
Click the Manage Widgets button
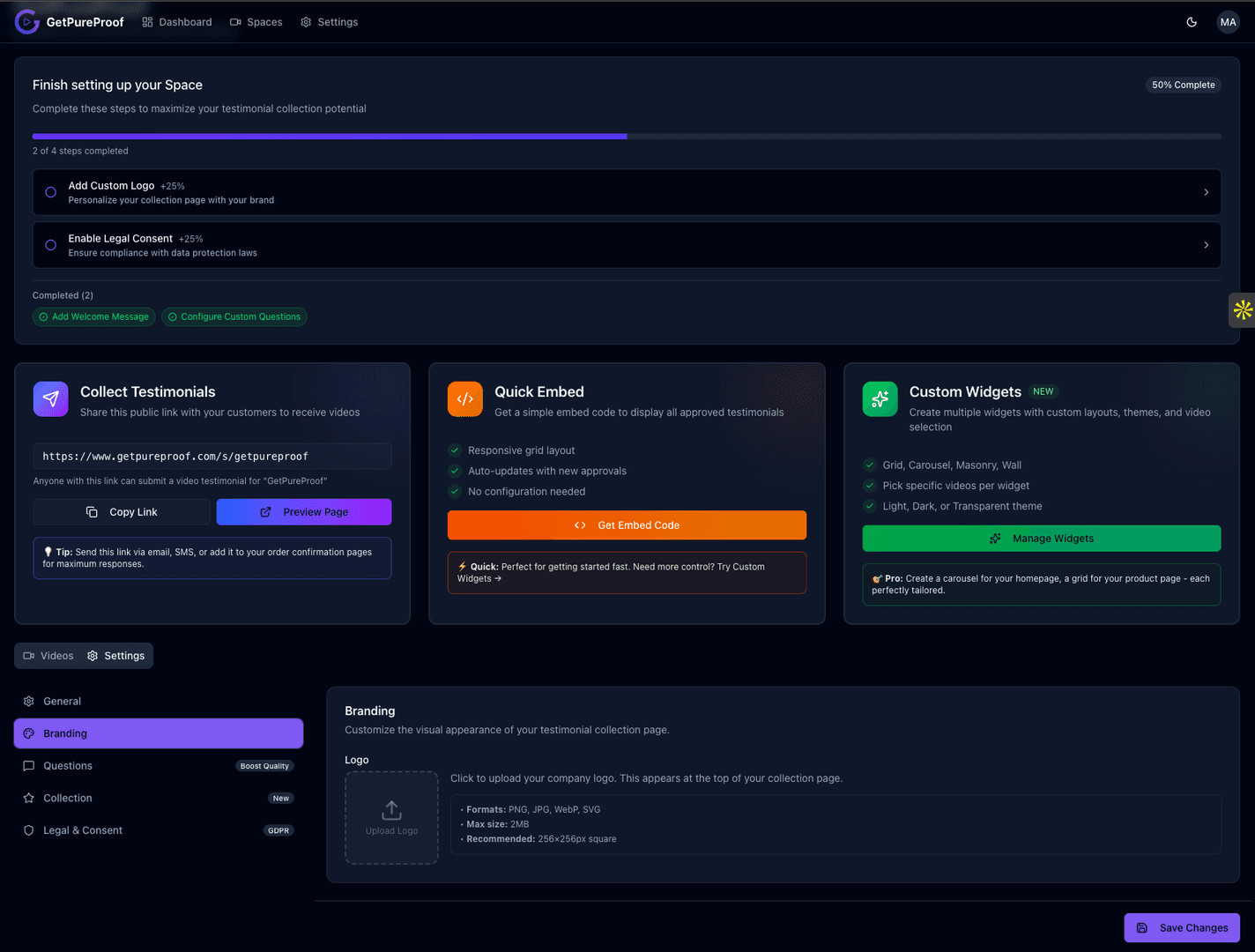1042,539
